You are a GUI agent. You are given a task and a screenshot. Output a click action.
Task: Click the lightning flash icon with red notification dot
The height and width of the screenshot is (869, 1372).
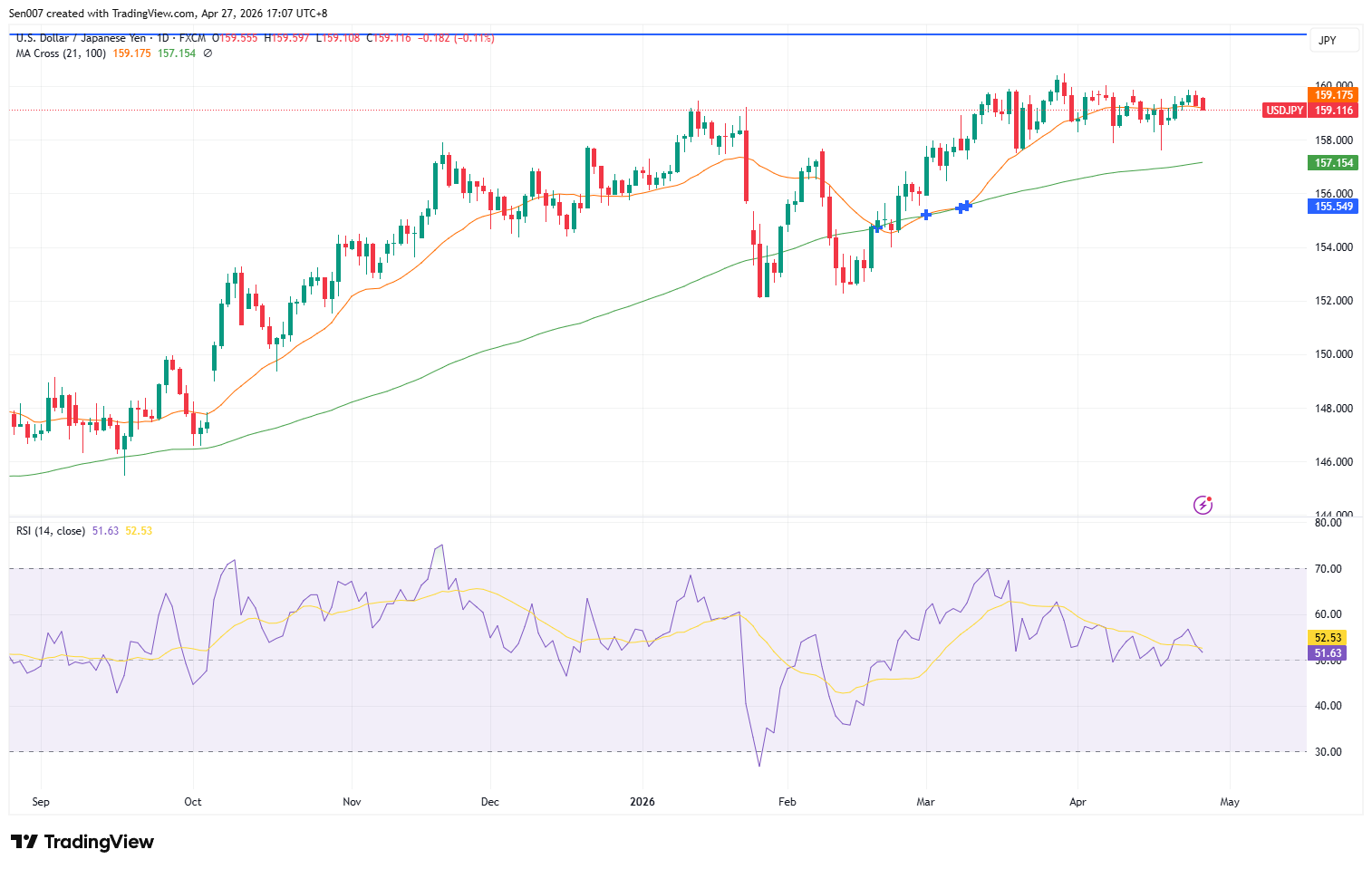(x=1203, y=504)
